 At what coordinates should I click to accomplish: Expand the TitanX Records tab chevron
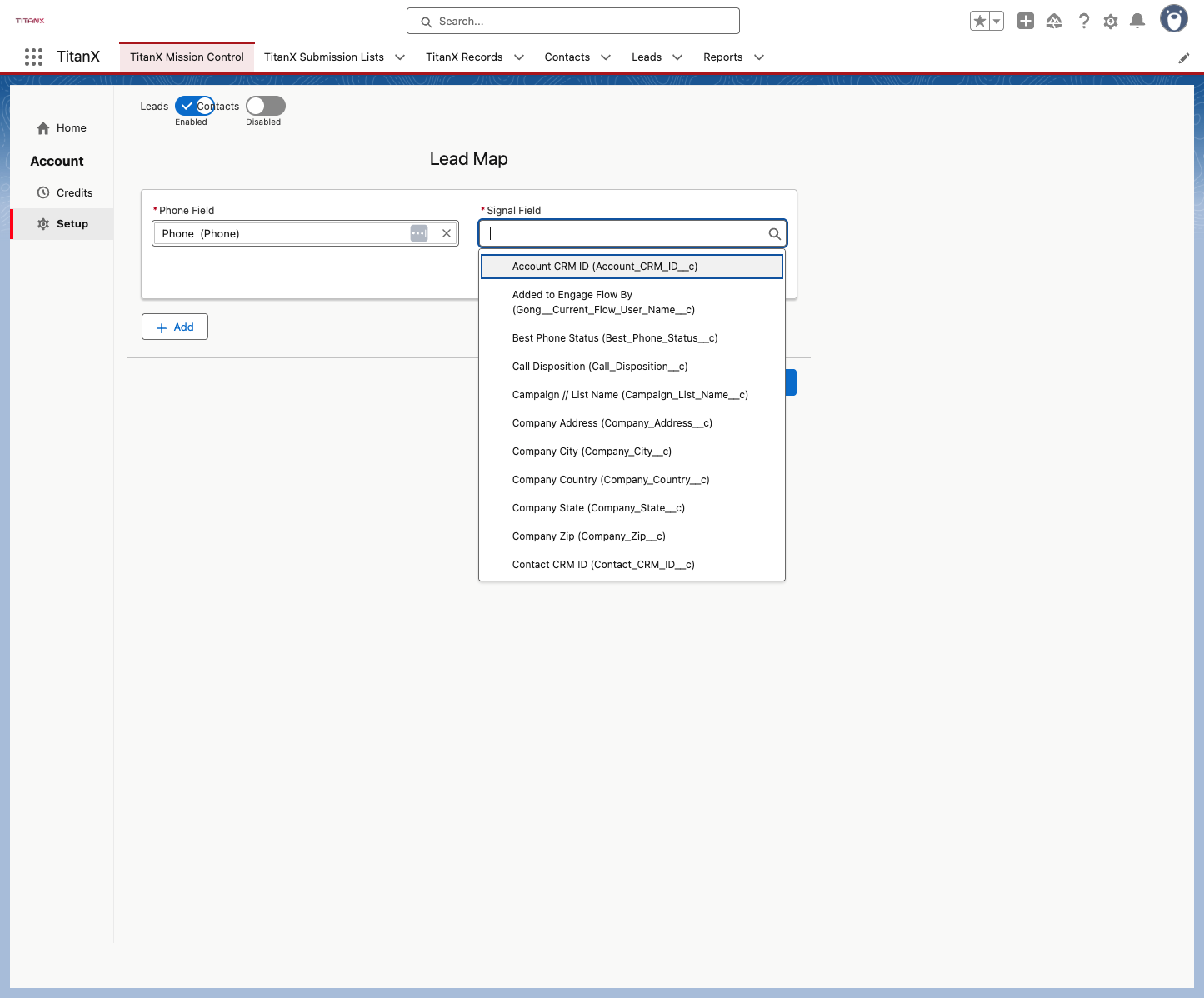[519, 57]
